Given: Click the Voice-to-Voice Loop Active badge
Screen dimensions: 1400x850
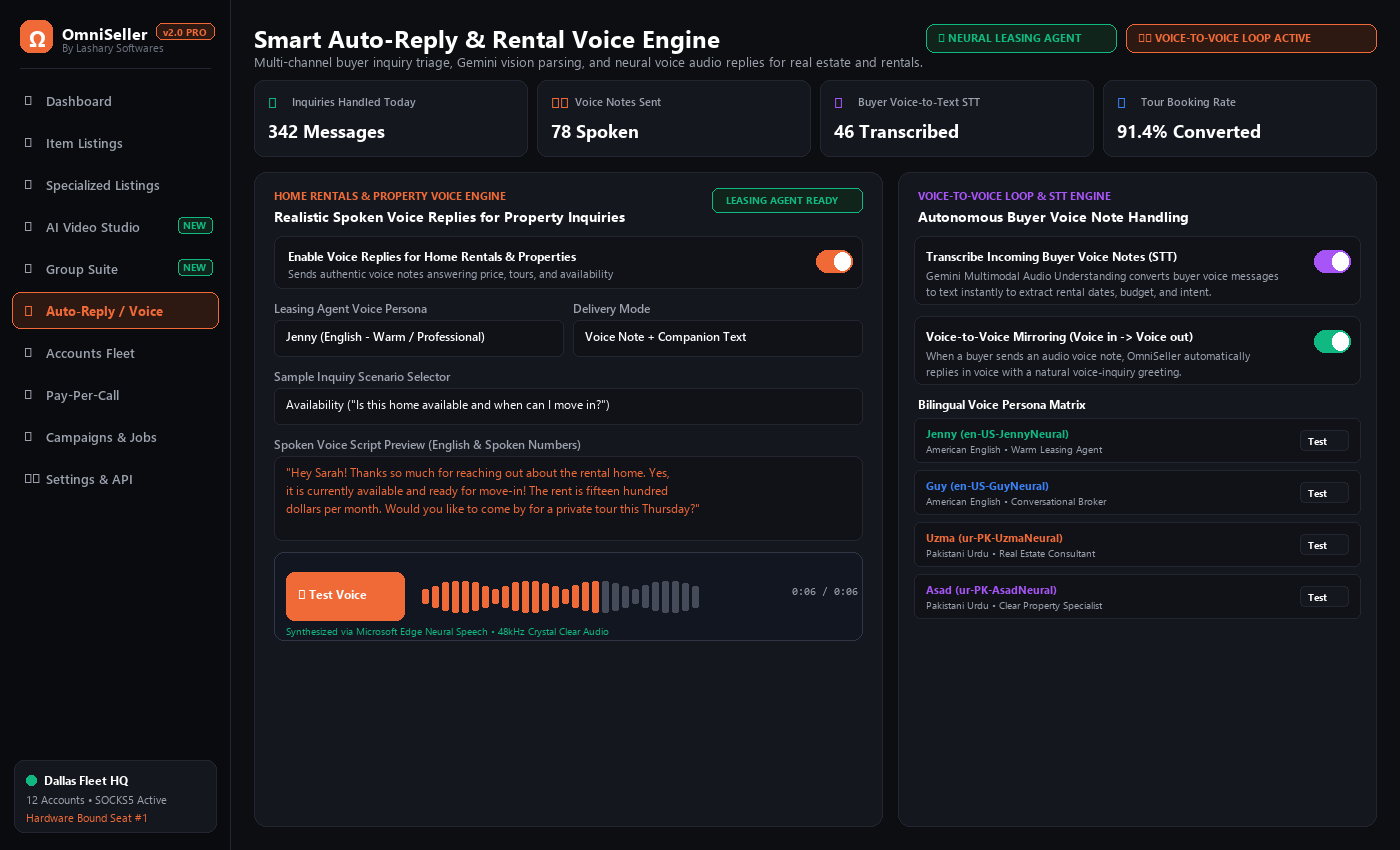Looking at the screenshot, I should coord(1251,38).
